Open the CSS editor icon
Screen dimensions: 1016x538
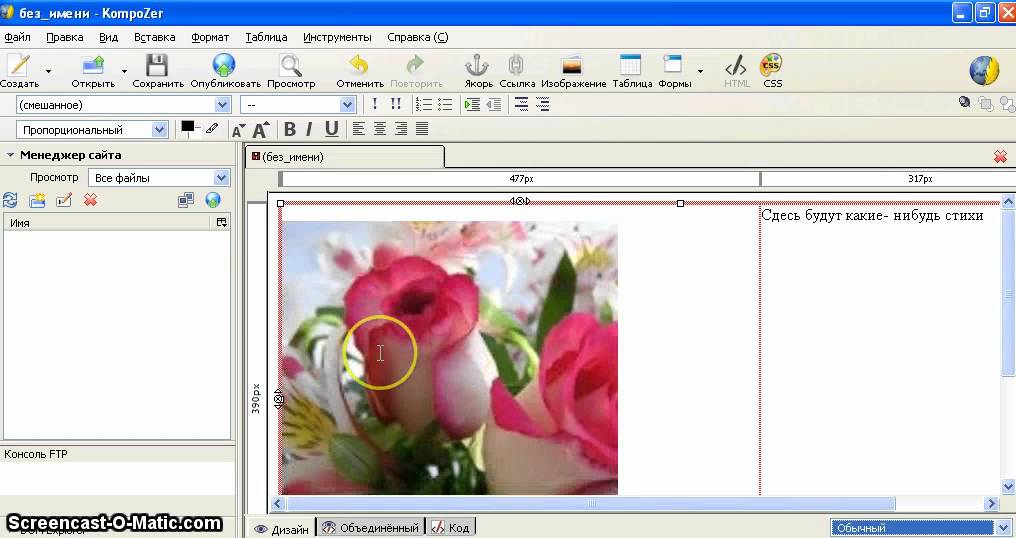(771, 65)
